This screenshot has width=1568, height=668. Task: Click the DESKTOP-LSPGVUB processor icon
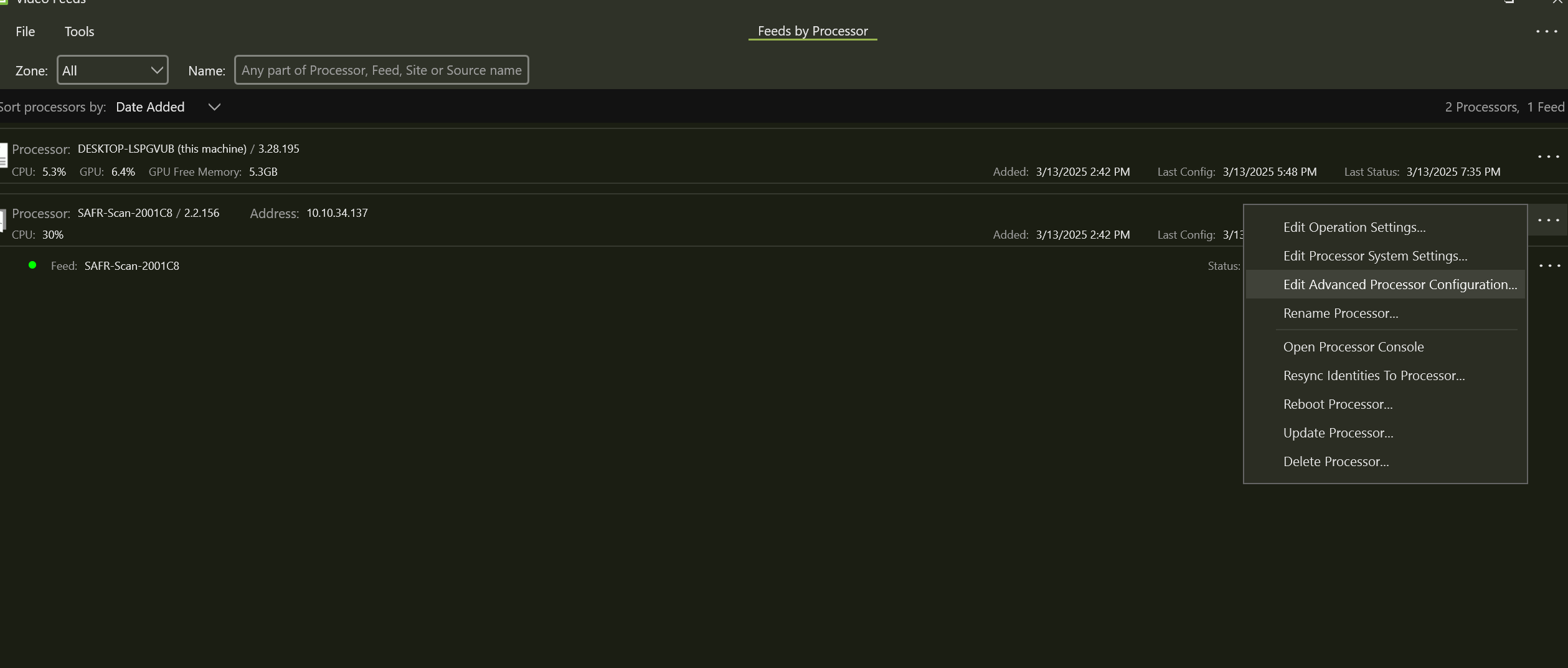pyautogui.click(x=4, y=155)
